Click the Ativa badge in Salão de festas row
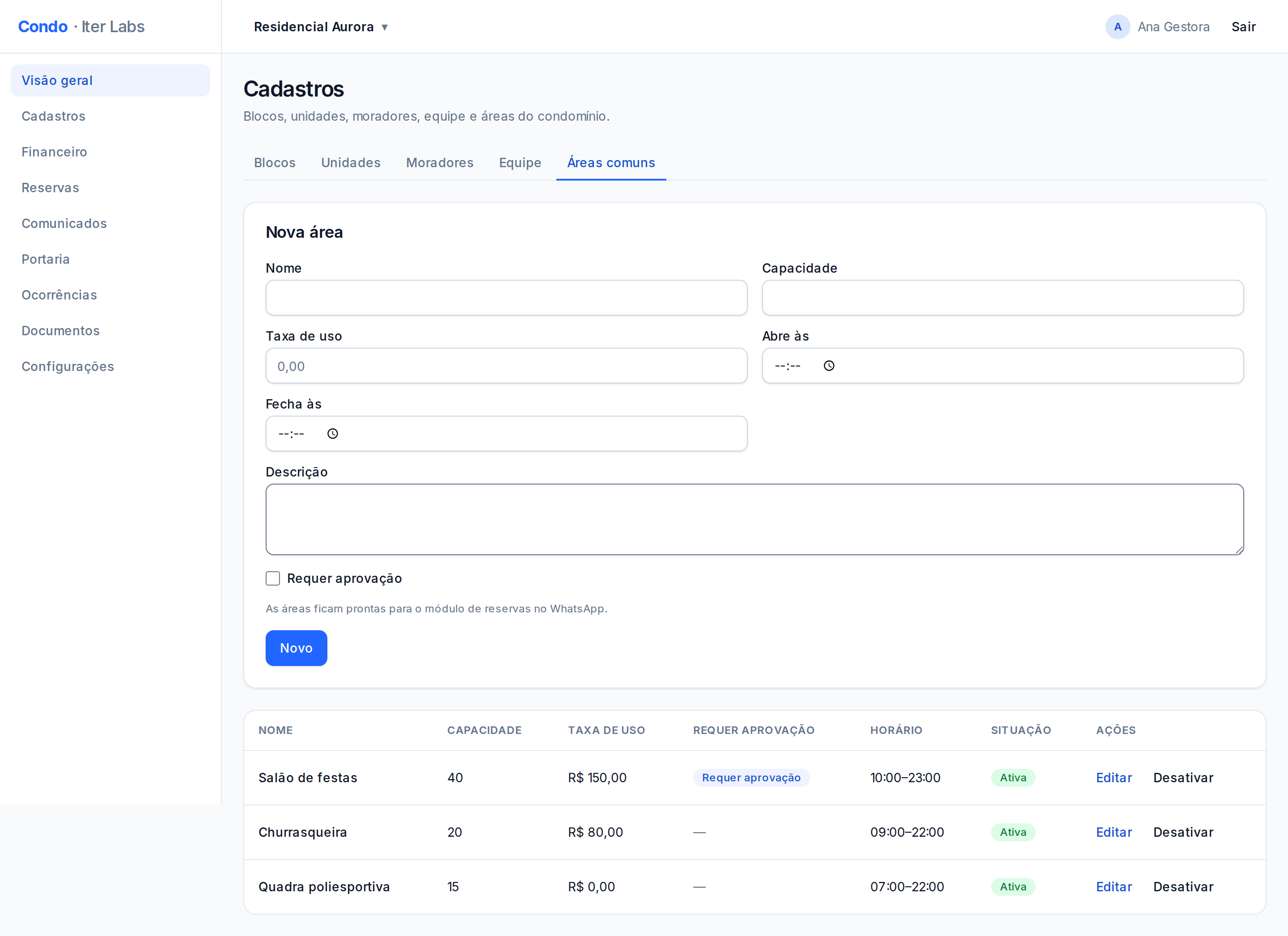 1013,778
